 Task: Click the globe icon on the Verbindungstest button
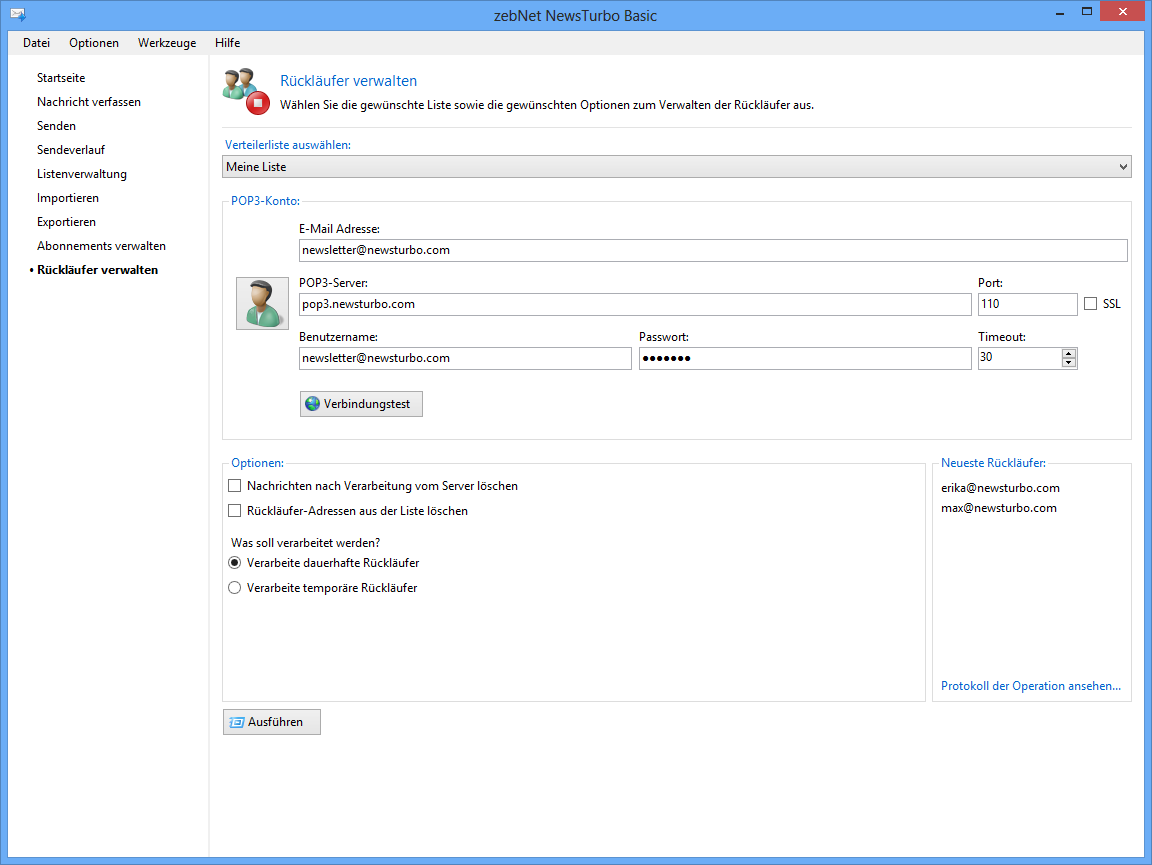(312, 403)
